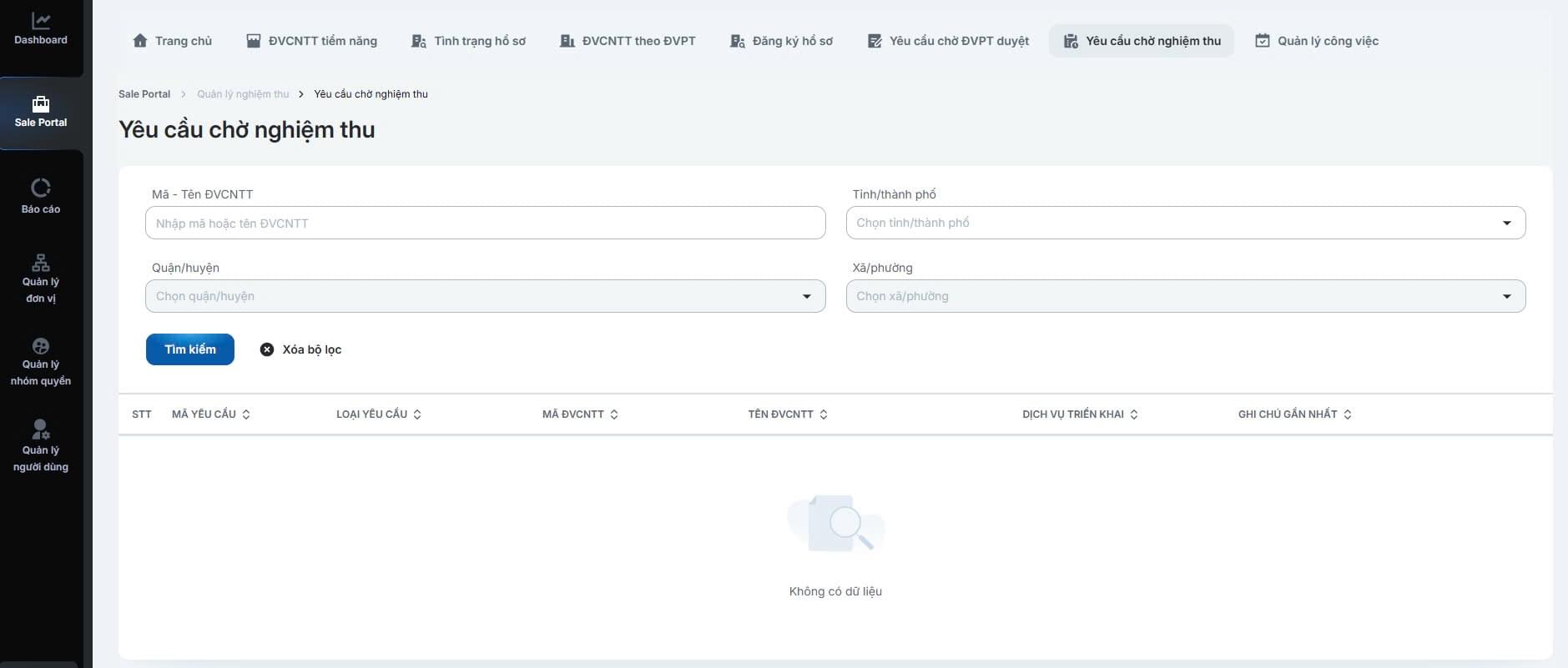Select the Sale Portal briefcase icon

coord(40,104)
